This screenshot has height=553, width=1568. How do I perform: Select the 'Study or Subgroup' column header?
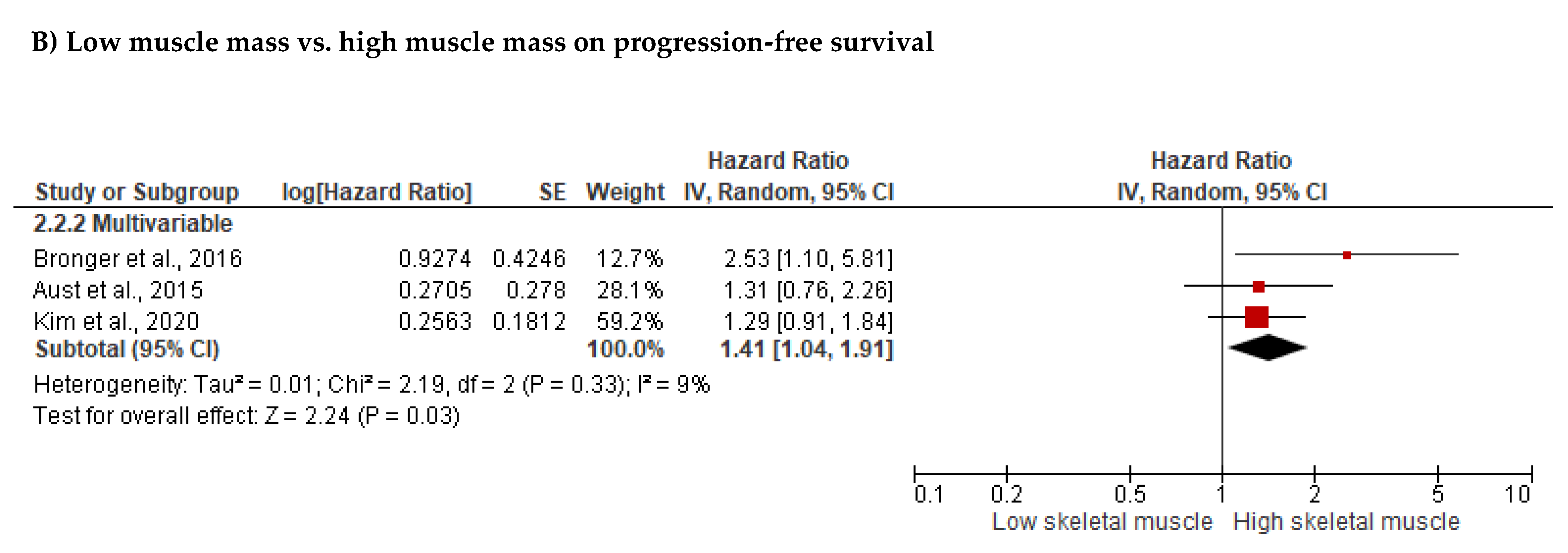point(137,192)
